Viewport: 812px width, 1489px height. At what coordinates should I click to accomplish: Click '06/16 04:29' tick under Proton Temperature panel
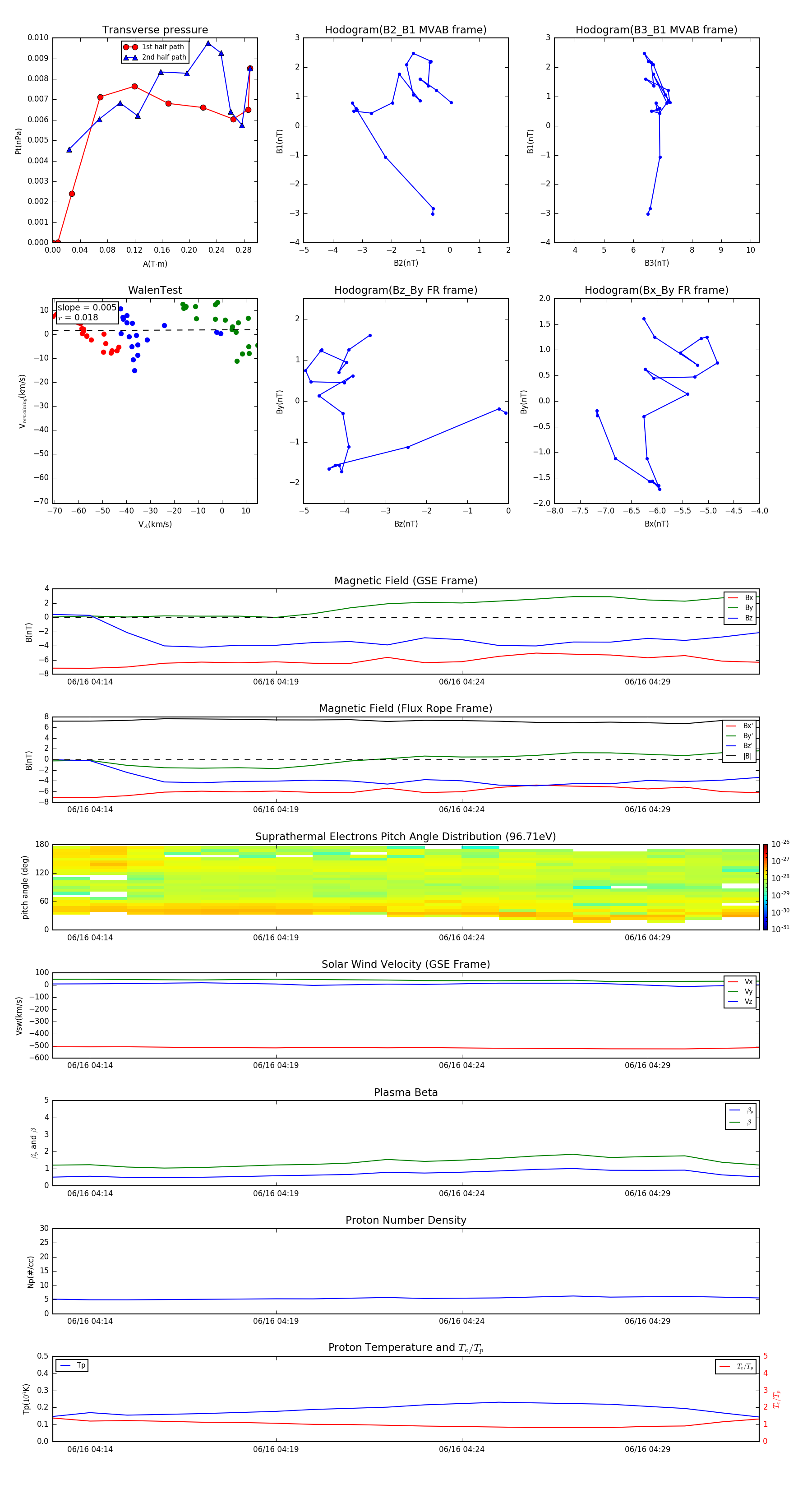[647, 1449]
